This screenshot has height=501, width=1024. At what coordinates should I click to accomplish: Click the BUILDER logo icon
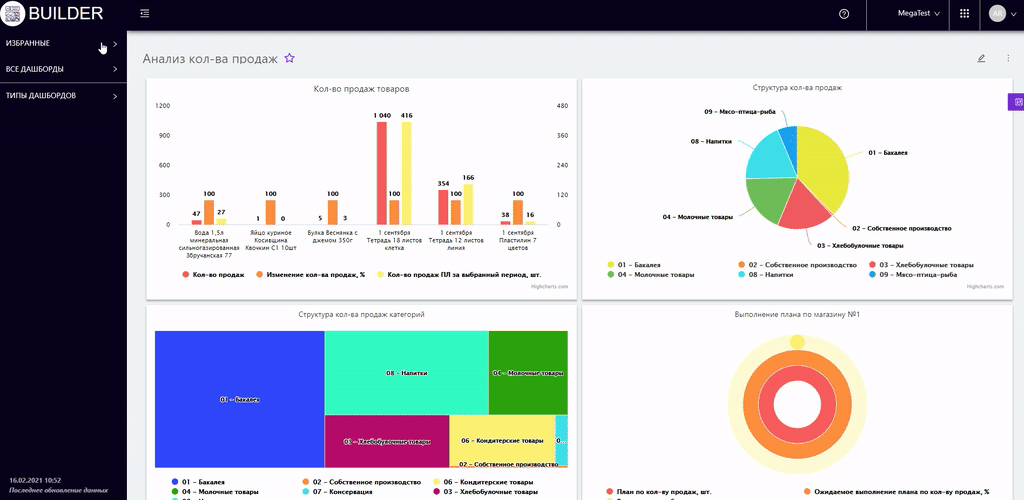click(14, 14)
